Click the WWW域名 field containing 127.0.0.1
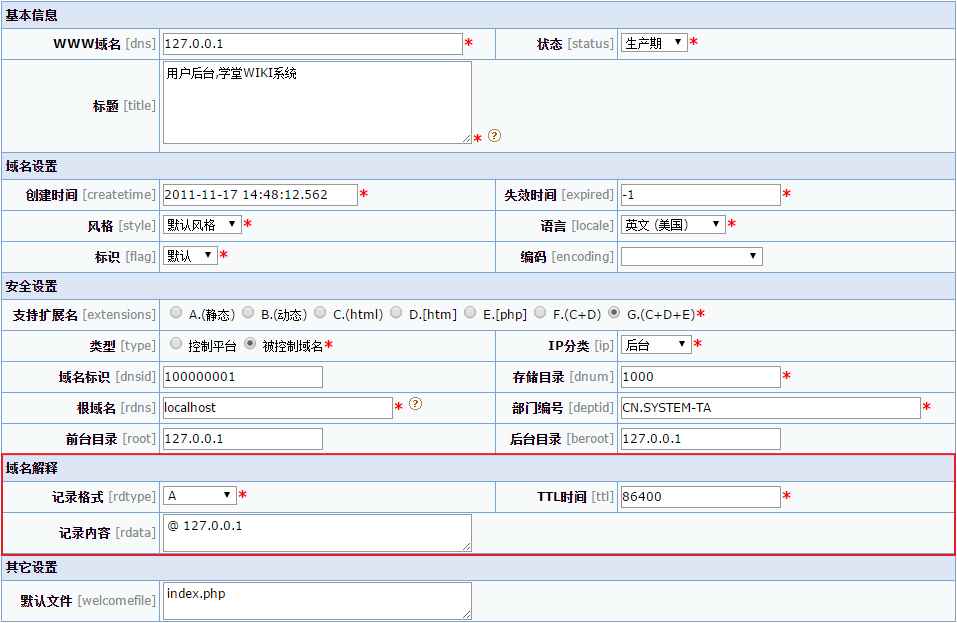The width and height of the screenshot is (957, 623). tap(310, 43)
